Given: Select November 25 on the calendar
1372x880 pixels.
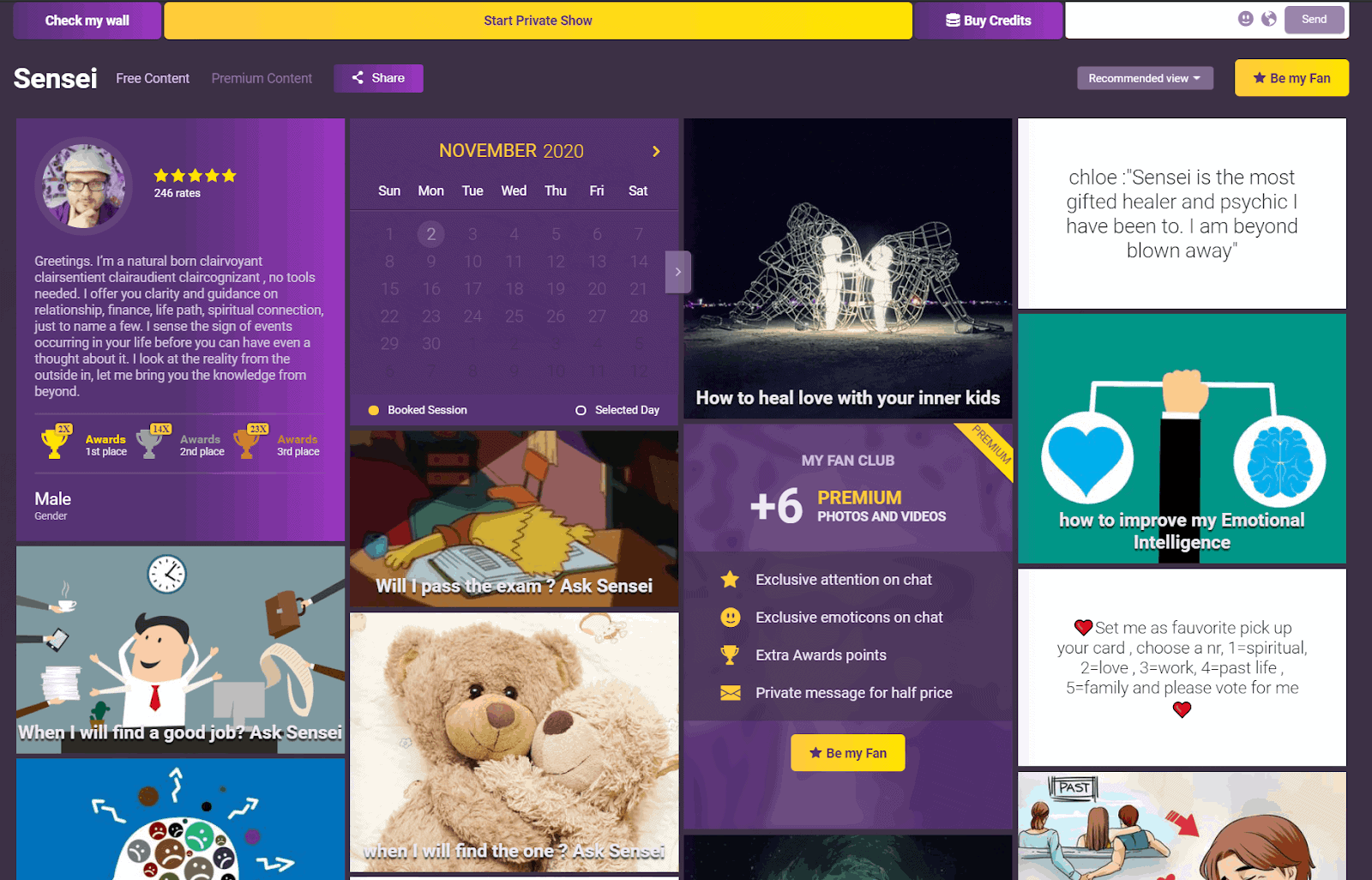Looking at the screenshot, I should 514,316.
